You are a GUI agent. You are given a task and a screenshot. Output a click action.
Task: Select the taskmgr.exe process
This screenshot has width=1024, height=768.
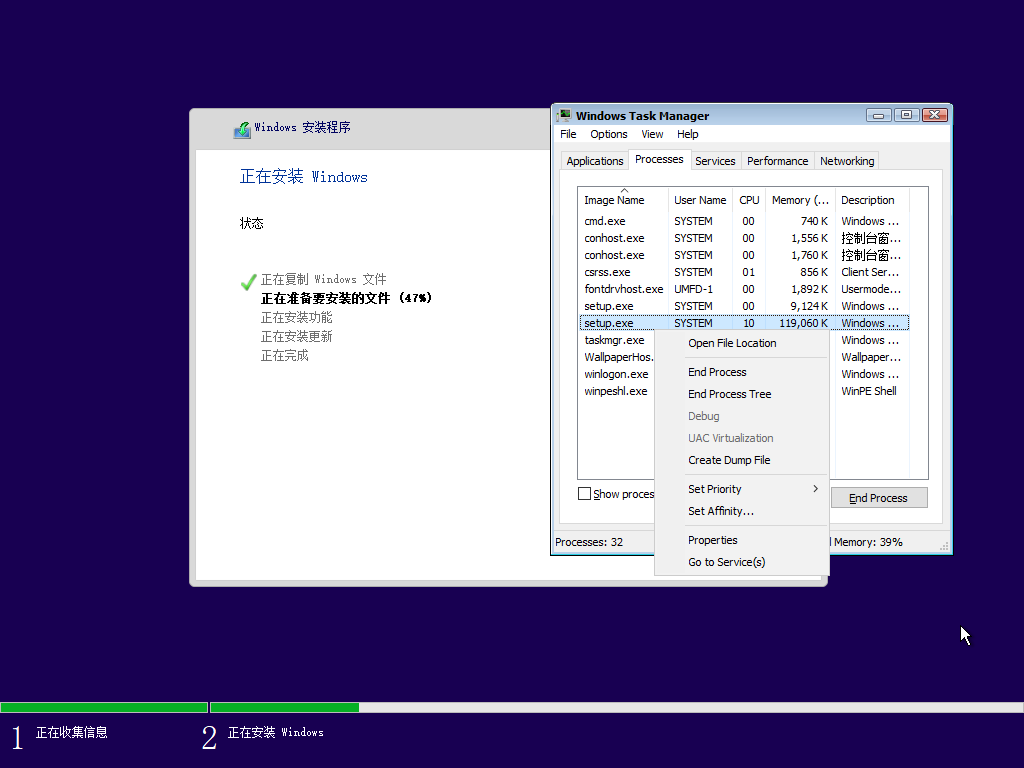click(x=616, y=340)
